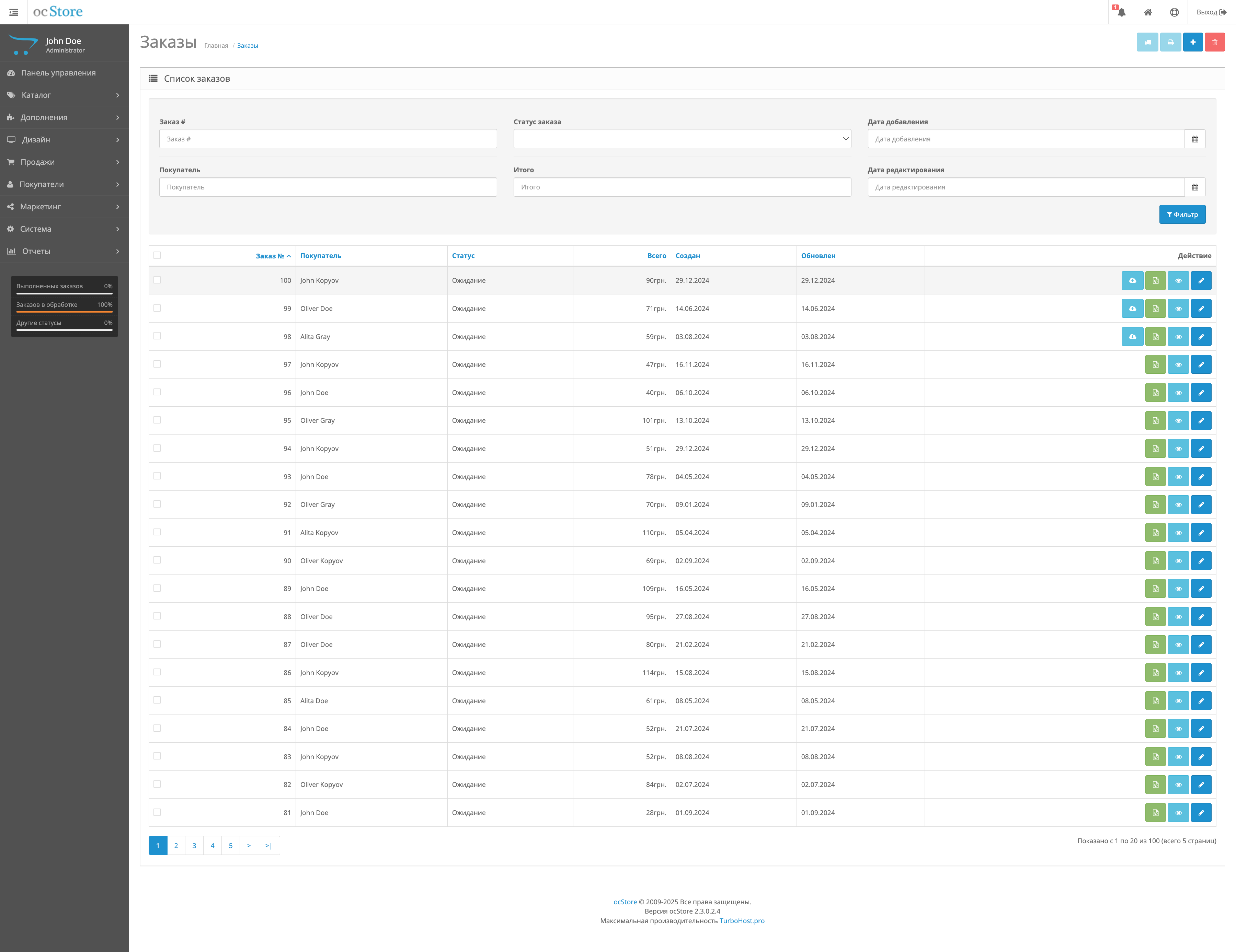Check the checkbox for order 90
Screen dimensions: 1236x952
pyautogui.click(x=157, y=560)
